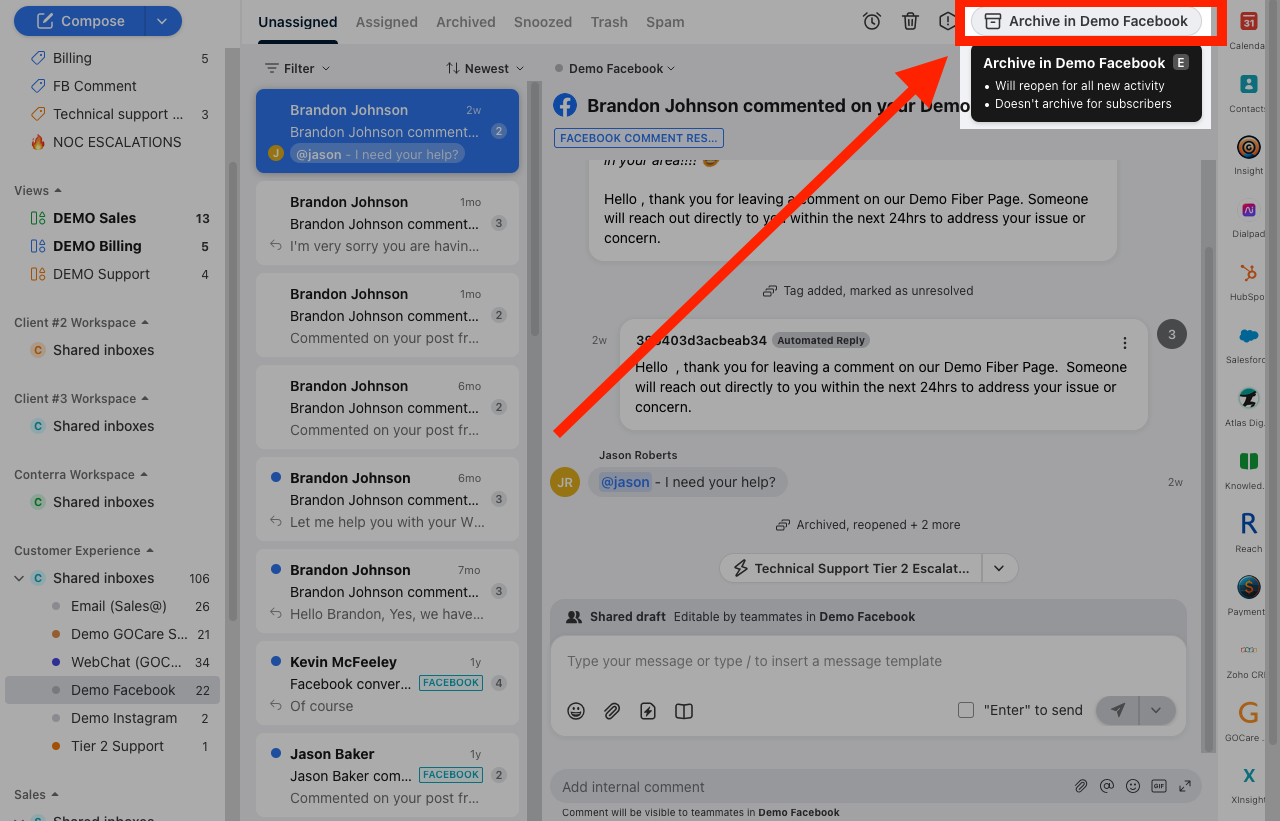Image resolution: width=1280 pixels, height=821 pixels.
Task: Collapse the Views section
Action: tap(38, 190)
